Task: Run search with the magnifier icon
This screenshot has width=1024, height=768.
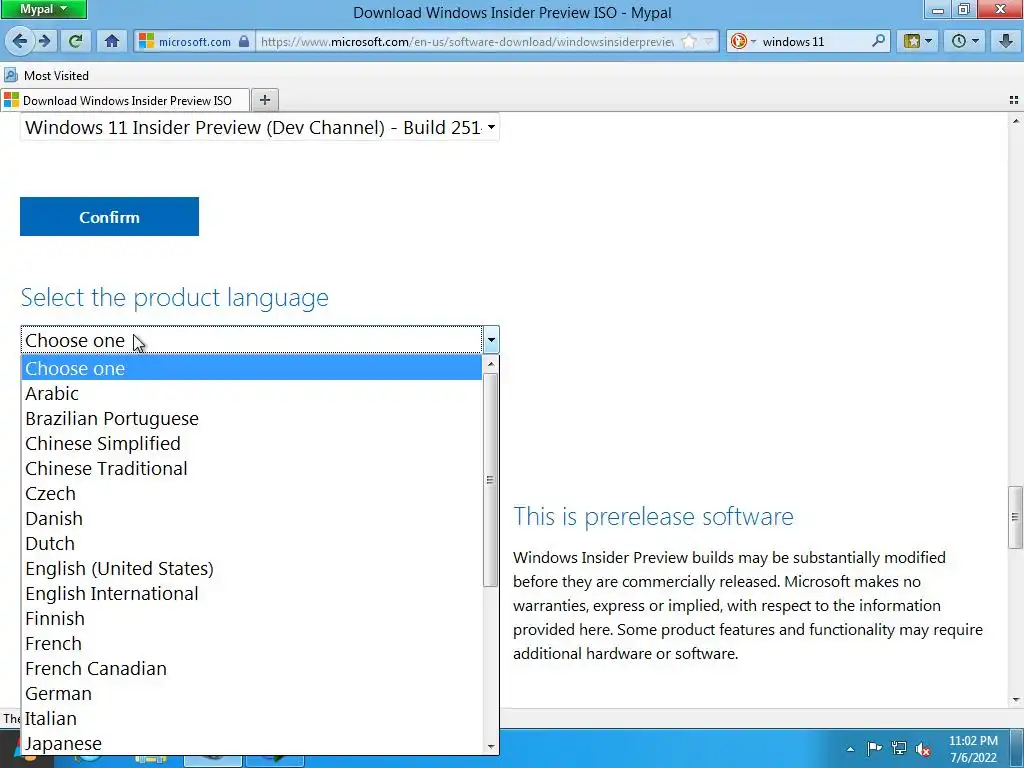Action: point(878,41)
